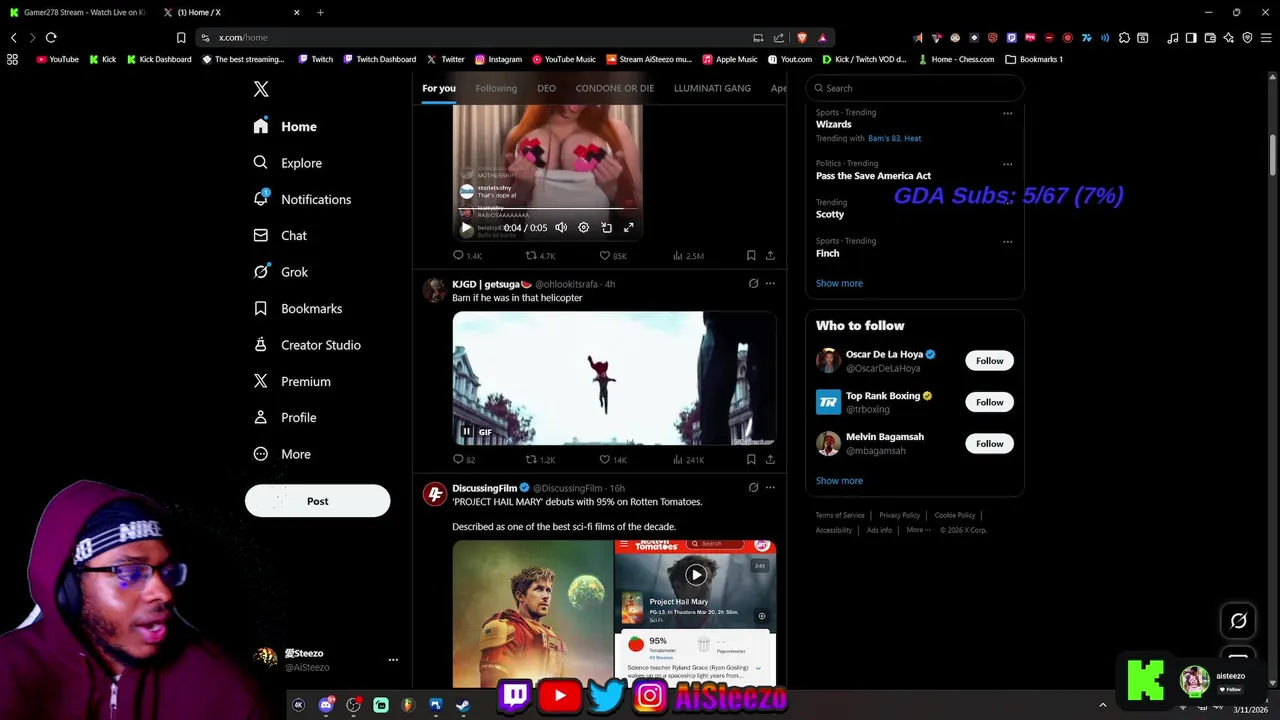1280x720 pixels.
Task: Repost the video post with 4.7K reposts
Action: click(540, 256)
